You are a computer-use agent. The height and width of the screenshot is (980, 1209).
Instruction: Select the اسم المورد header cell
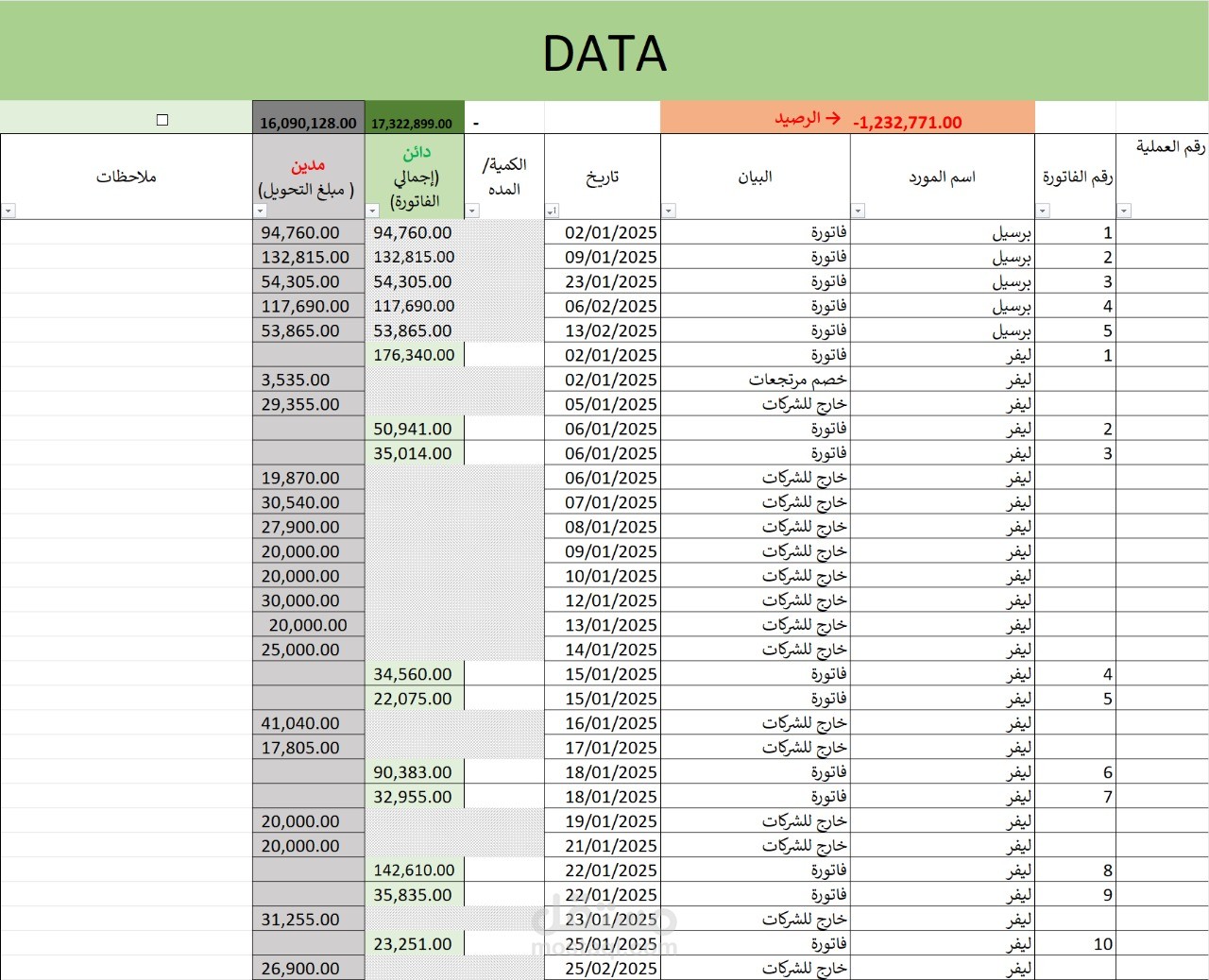click(943, 177)
